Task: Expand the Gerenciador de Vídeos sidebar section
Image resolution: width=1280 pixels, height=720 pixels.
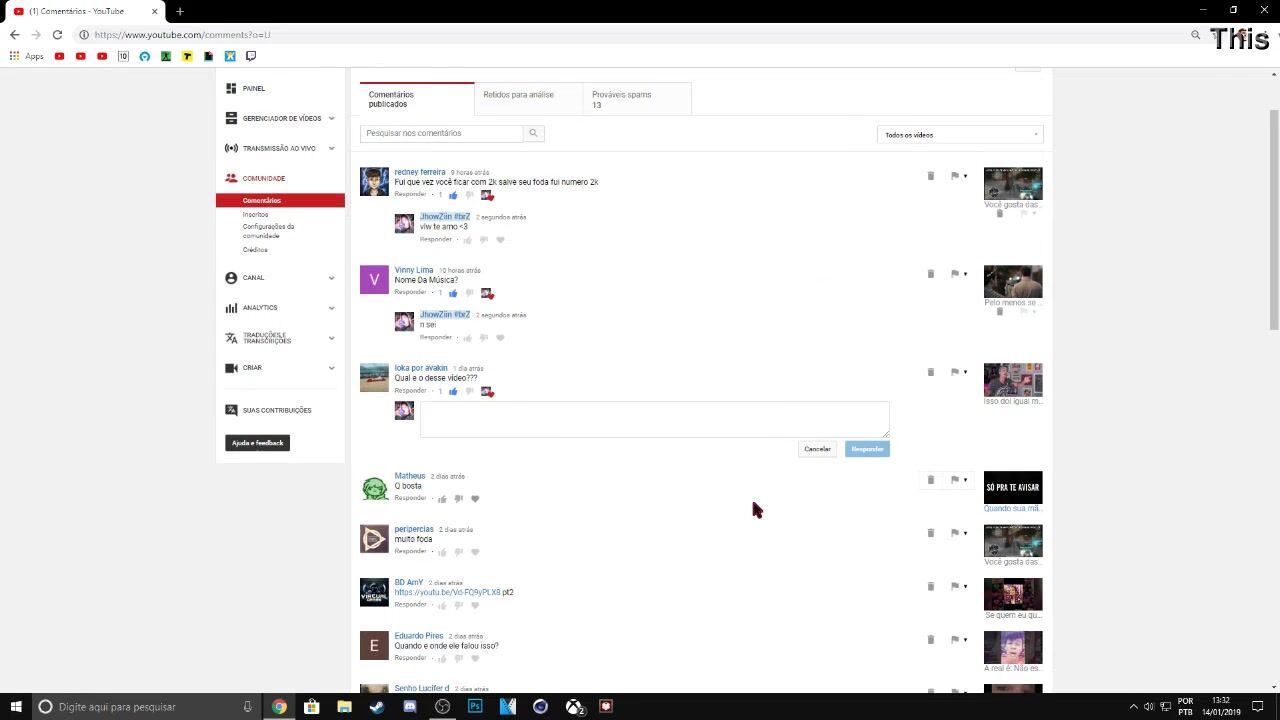Action: (331, 119)
